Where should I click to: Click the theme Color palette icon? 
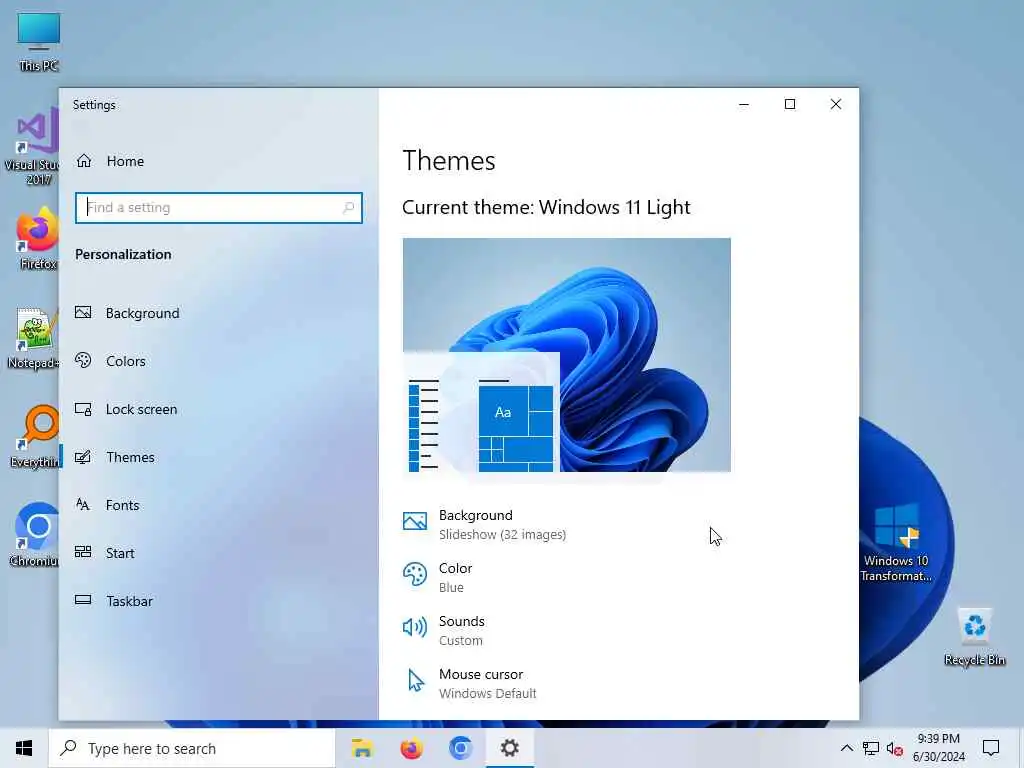(415, 574)
